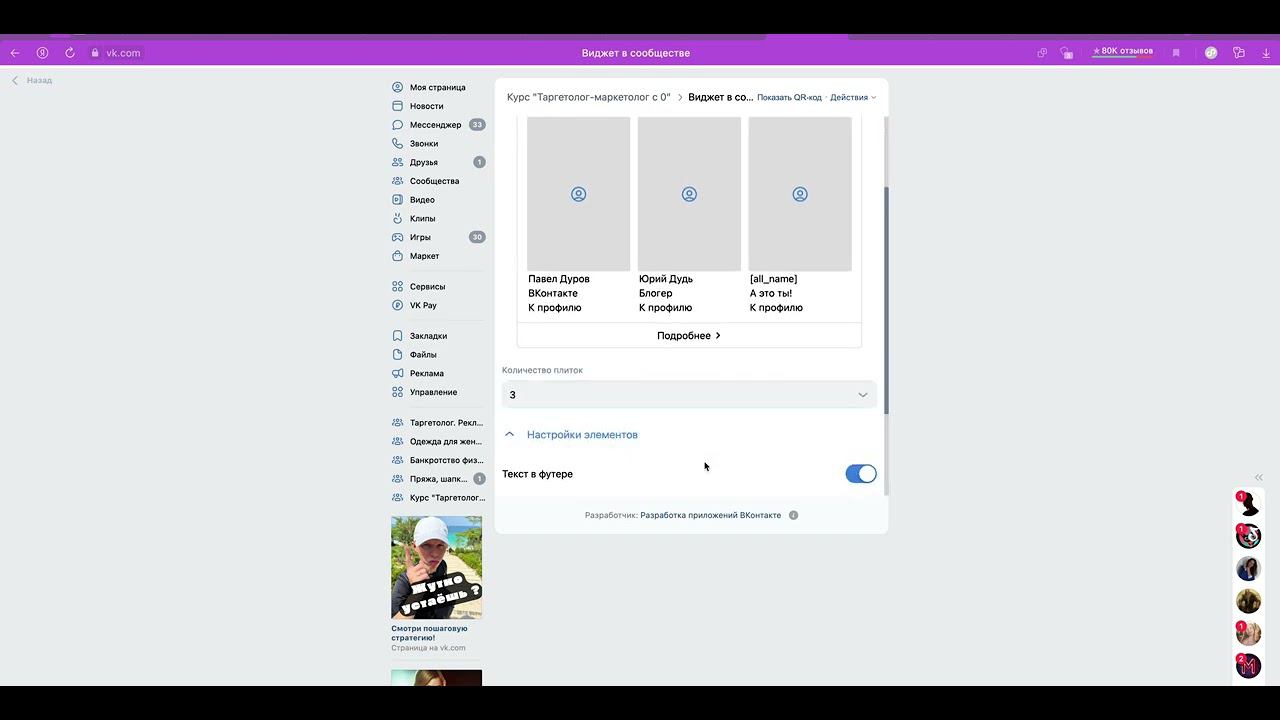Click the Игры gamepad icon
The height and width of the screenshot is (720, 1280).
pyautogui.click(x=398, y=237)
